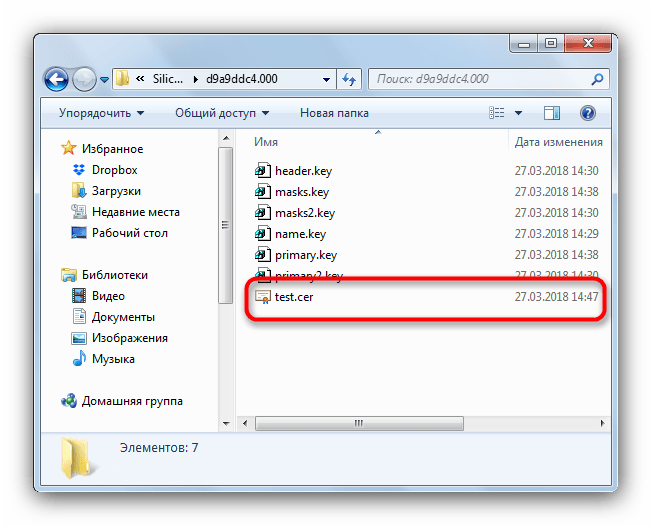Click the name.key file icon
This screenshot has height=526, width=652.
tap(263, 234)
